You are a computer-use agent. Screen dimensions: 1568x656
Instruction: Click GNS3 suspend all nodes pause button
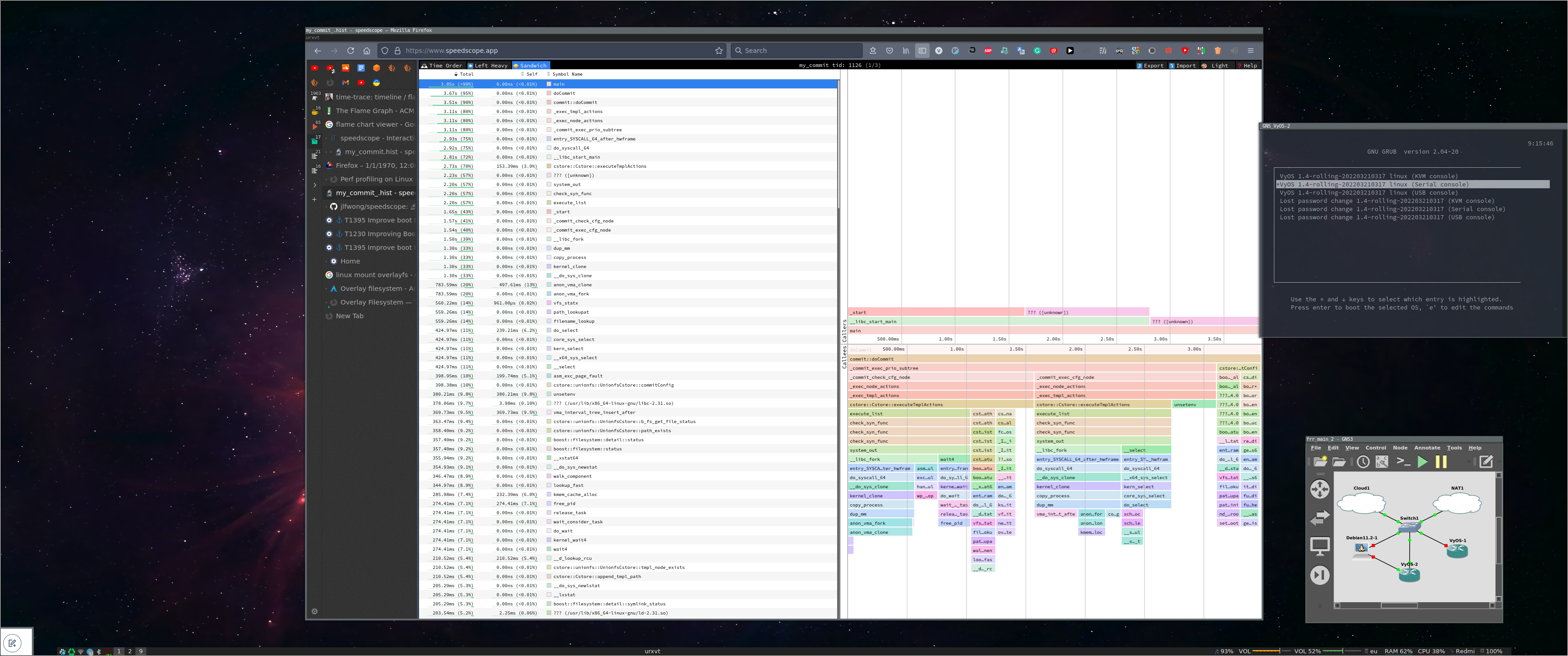click(1441, 462)
